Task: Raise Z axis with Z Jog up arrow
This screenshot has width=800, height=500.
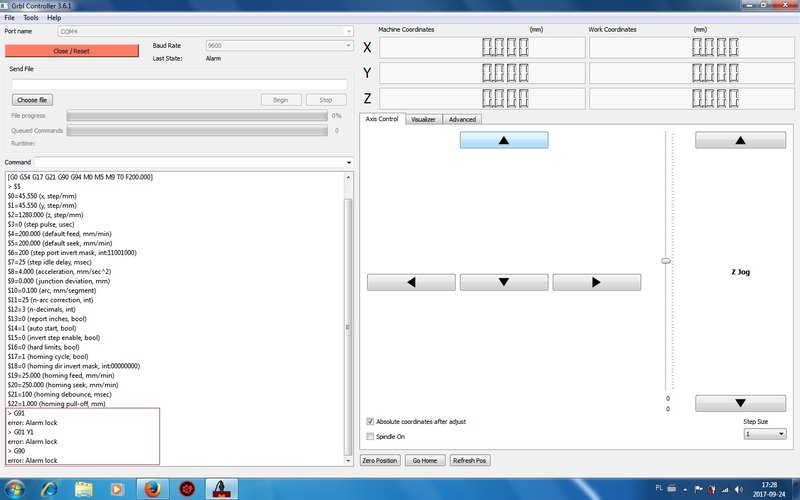Action: tap(740, 140)
